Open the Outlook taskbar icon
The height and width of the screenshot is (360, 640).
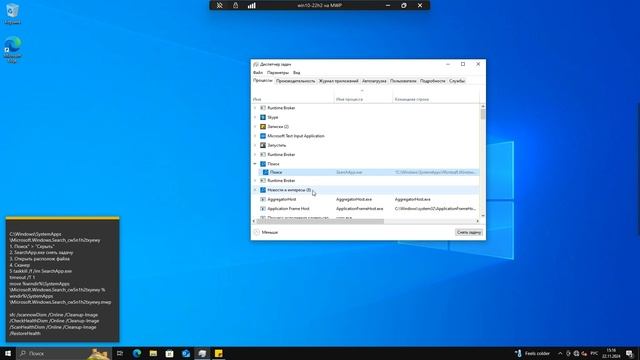click(186, 353)
